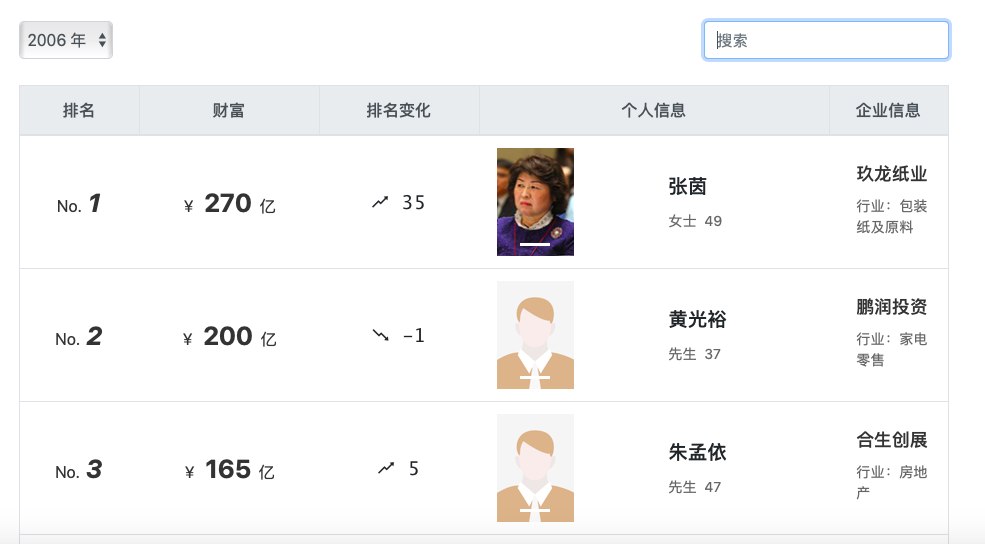Image resolution: width=985 pixels, height=544 pixels.
Task: Click the name 张茵
Action: 688,187
